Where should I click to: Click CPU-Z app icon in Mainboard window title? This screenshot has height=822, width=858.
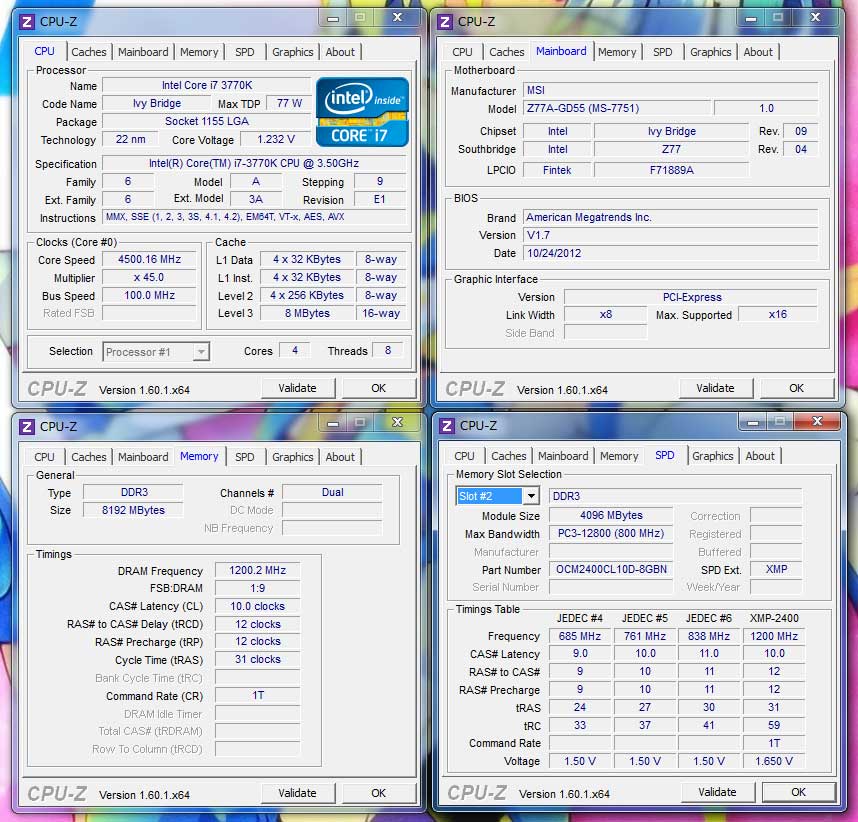[x=445, y=22]
